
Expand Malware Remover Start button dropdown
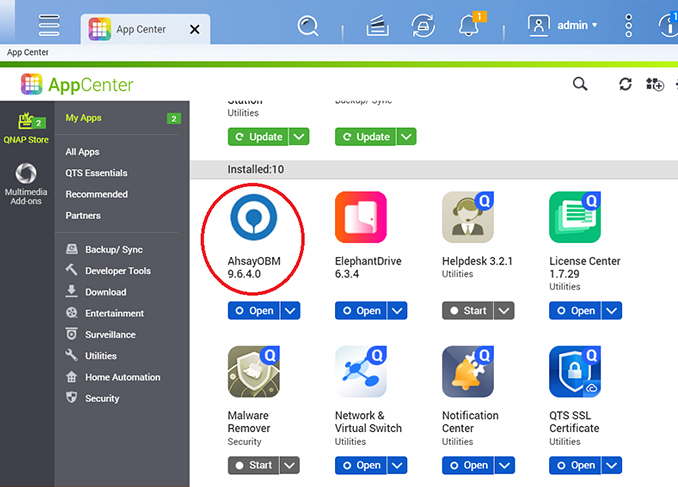[x=290, y=465]
